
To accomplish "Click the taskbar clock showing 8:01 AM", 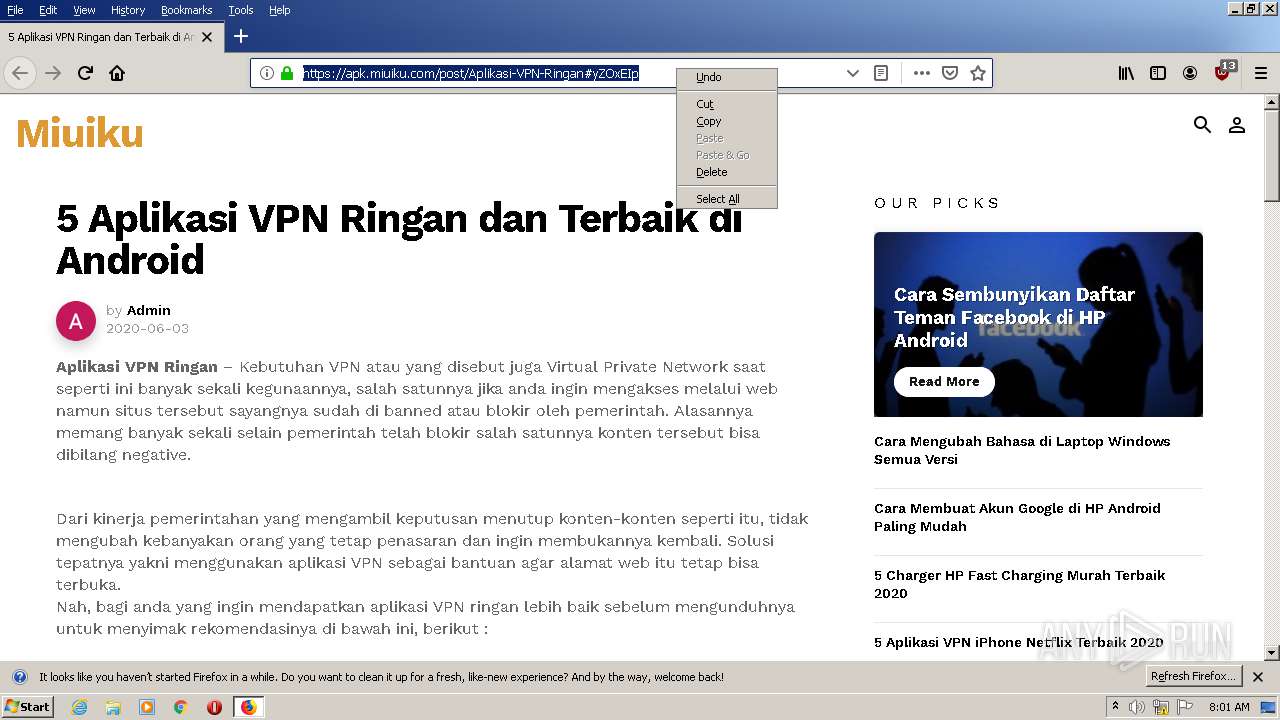I will (x=1229, y=707).
